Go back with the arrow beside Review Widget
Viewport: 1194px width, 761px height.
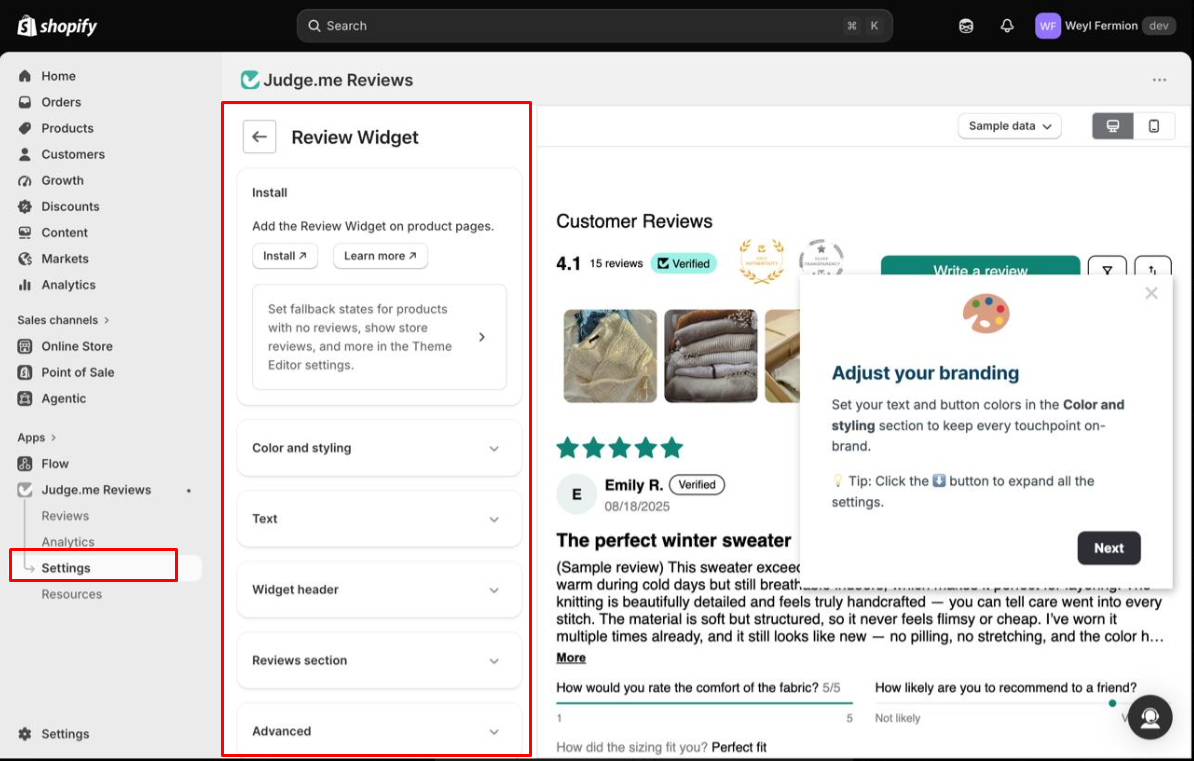pos(260,137)
